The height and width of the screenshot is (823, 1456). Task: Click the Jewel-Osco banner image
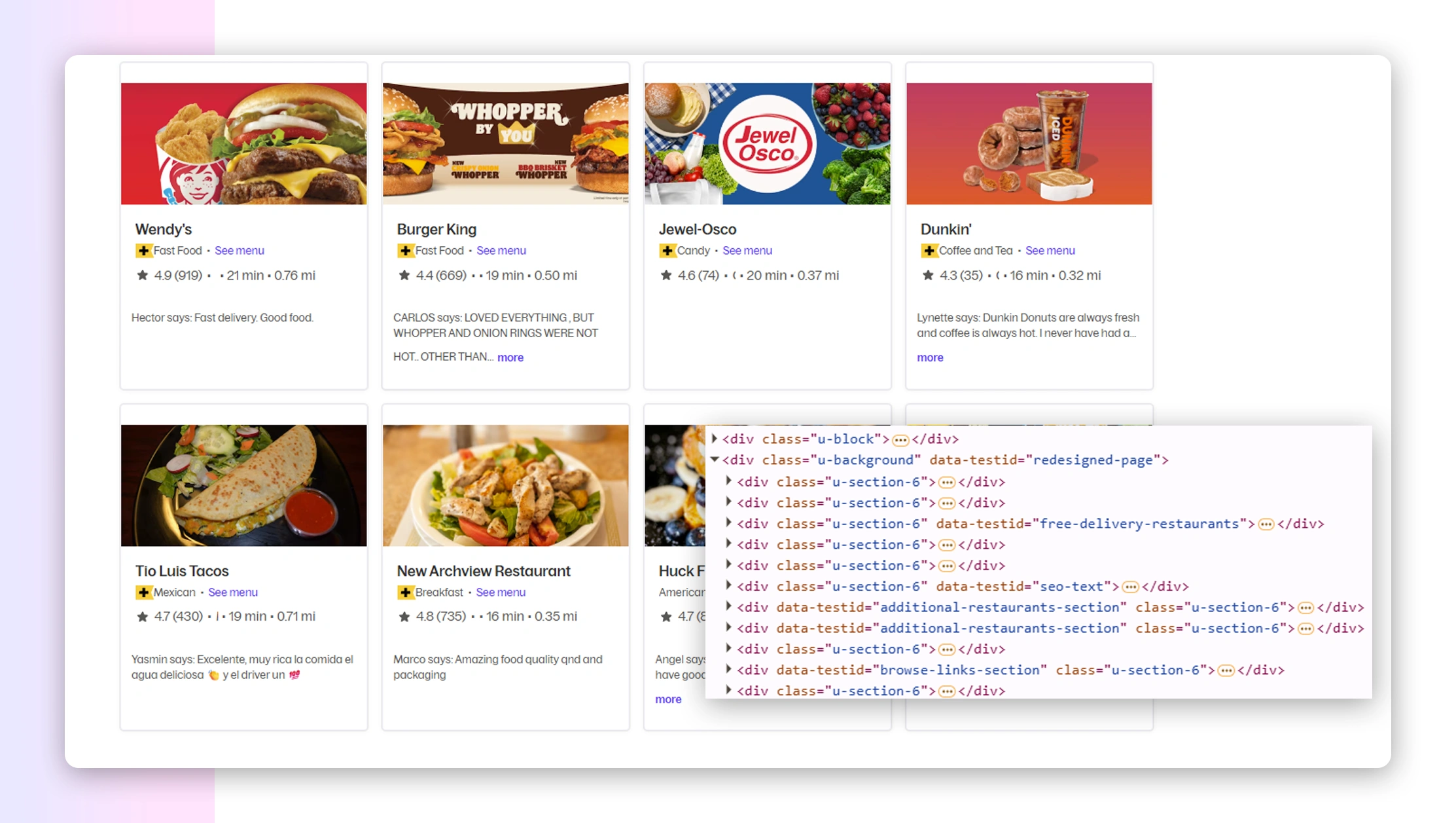pyautogui.click(x=767, y=143)
